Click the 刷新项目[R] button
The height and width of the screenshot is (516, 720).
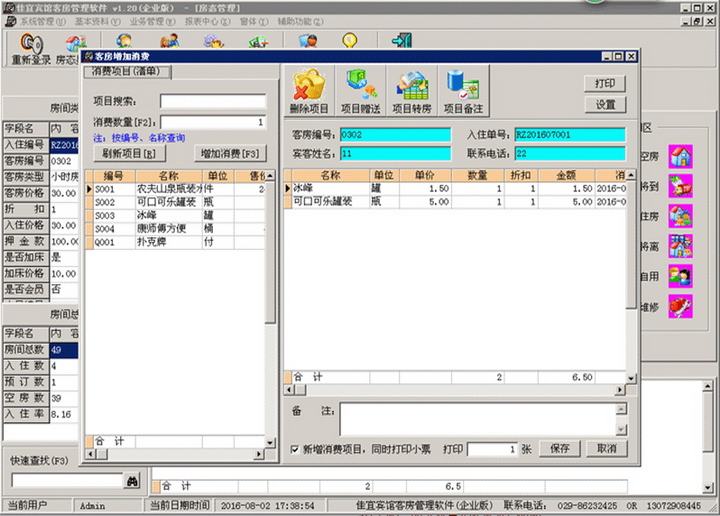click(x=129, y=154)
